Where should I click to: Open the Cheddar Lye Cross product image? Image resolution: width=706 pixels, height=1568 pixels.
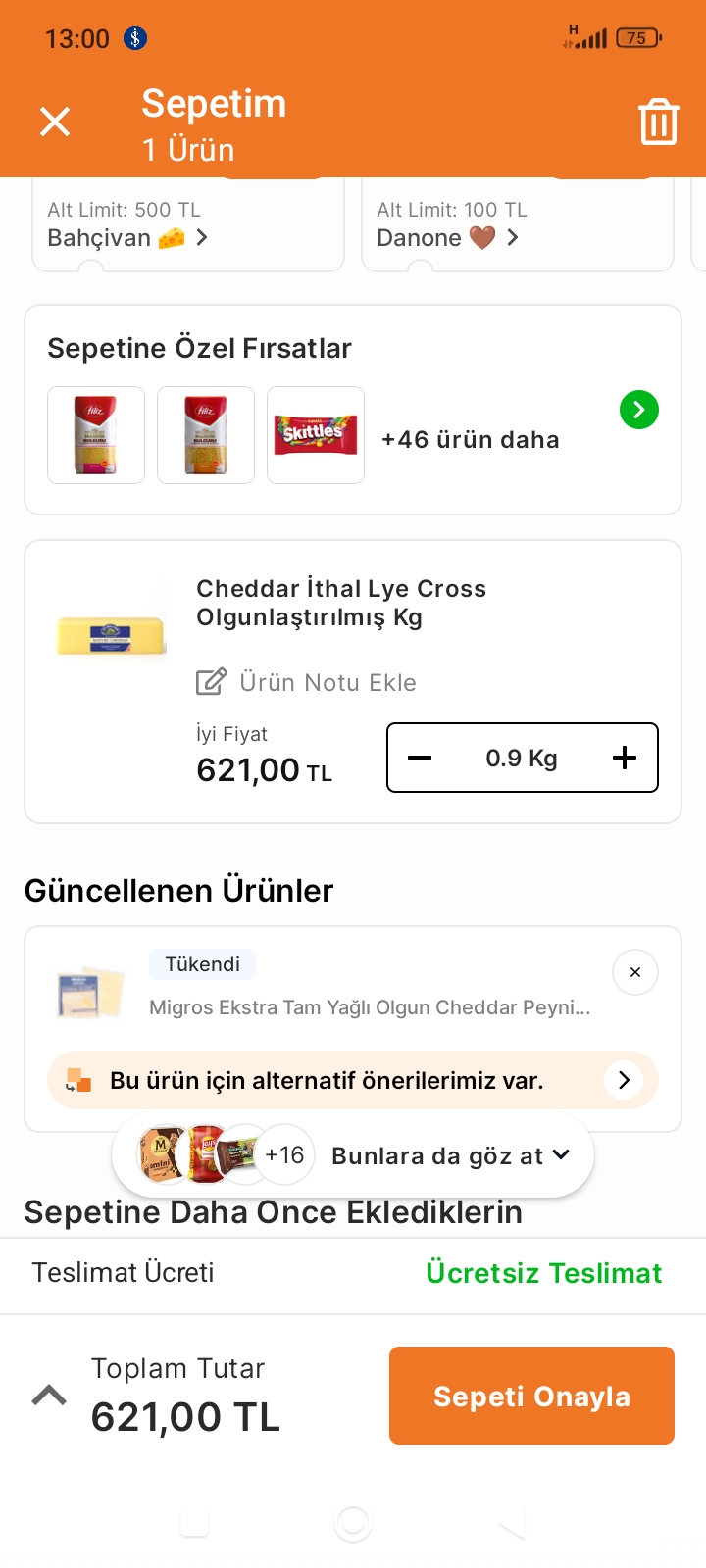coord(112,635)
